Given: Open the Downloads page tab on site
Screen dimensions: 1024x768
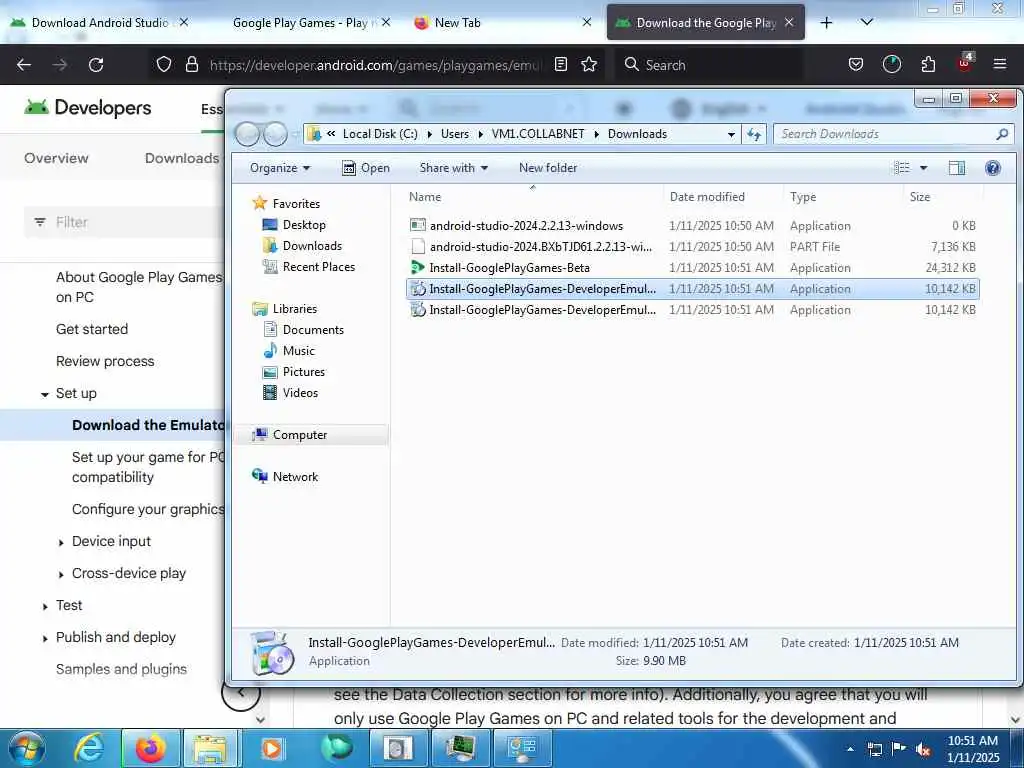Looking at the screenshot, I should 182,158.
